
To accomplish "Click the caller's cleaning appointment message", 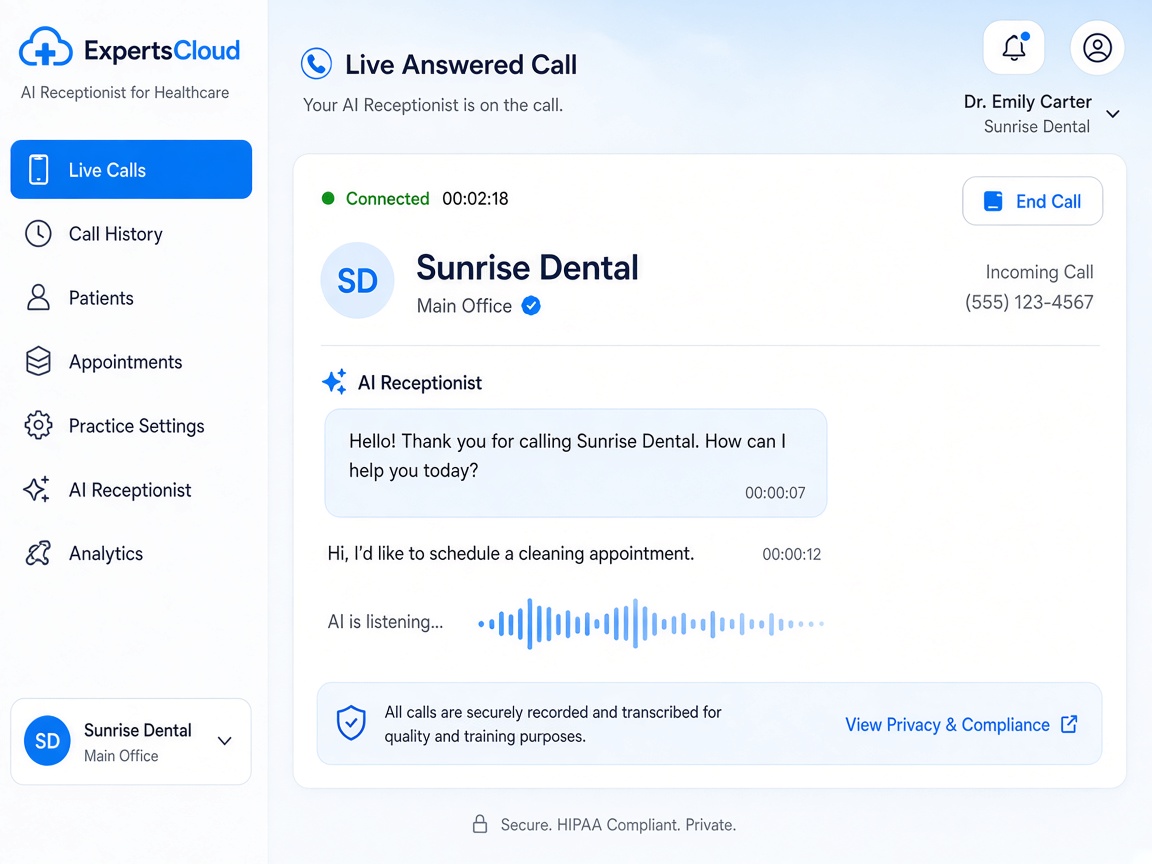I will pyautogui.click(x=511, y=553).
